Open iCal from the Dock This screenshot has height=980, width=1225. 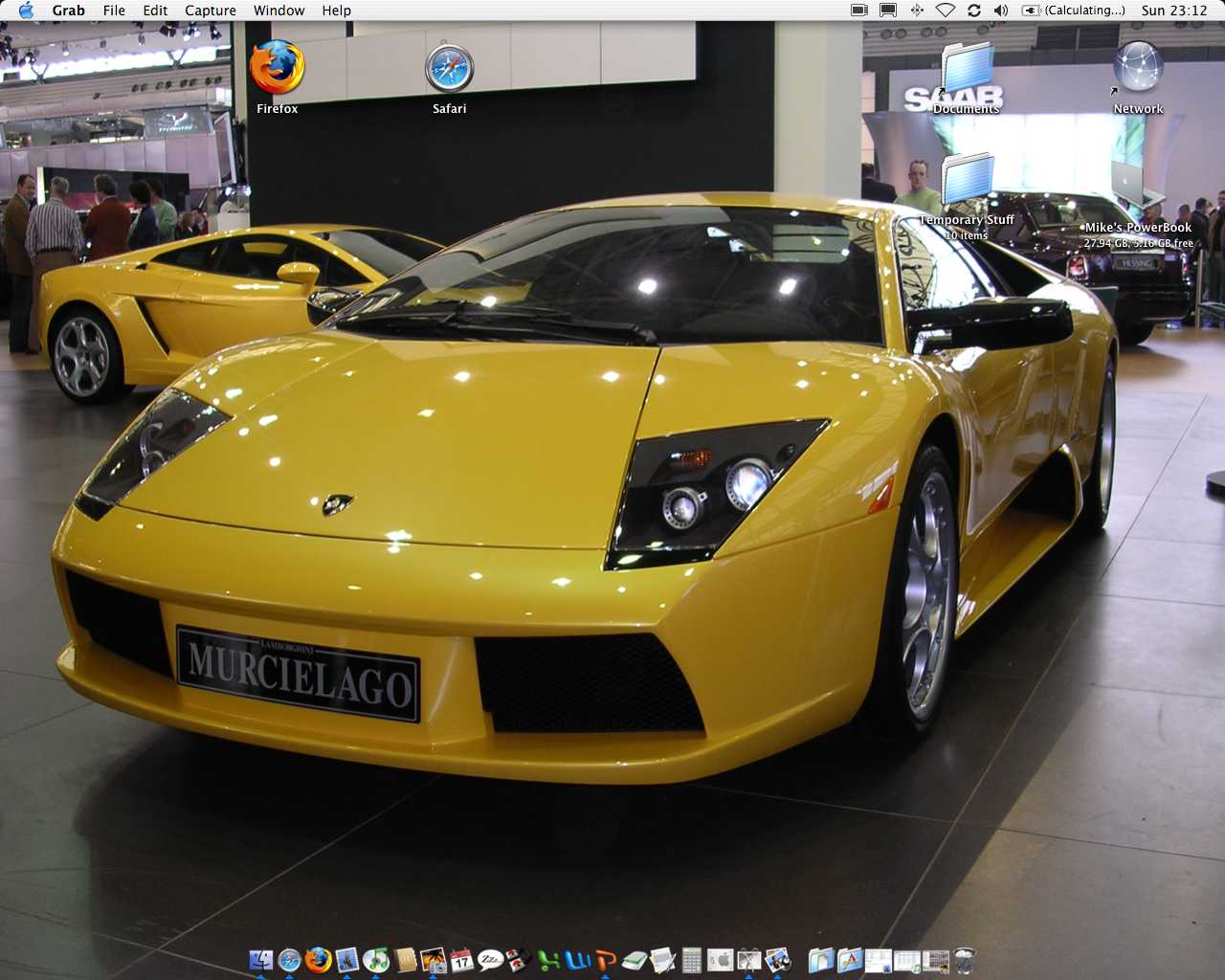pos(461,960)
